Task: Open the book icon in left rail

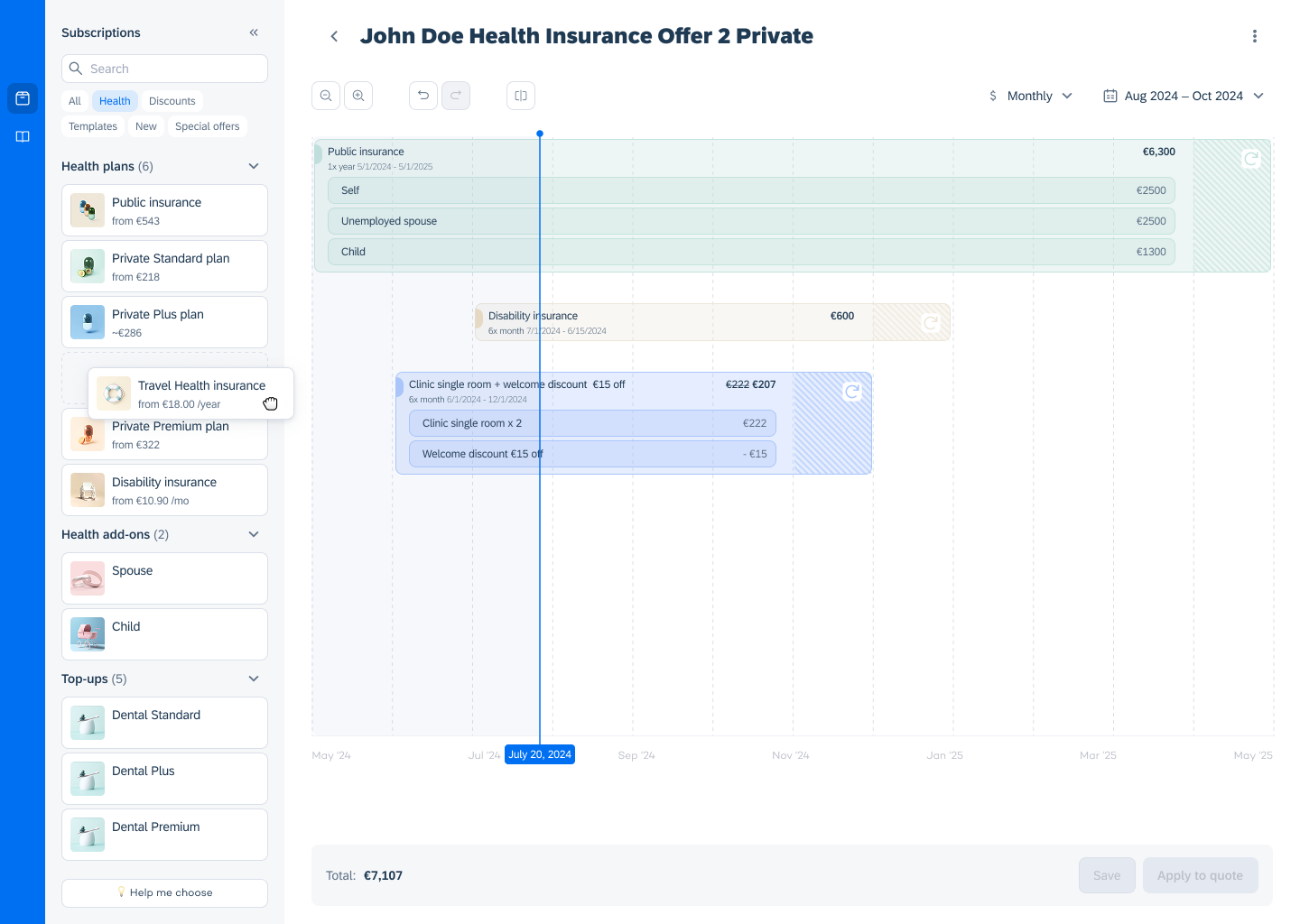Action: click(23, 136)
